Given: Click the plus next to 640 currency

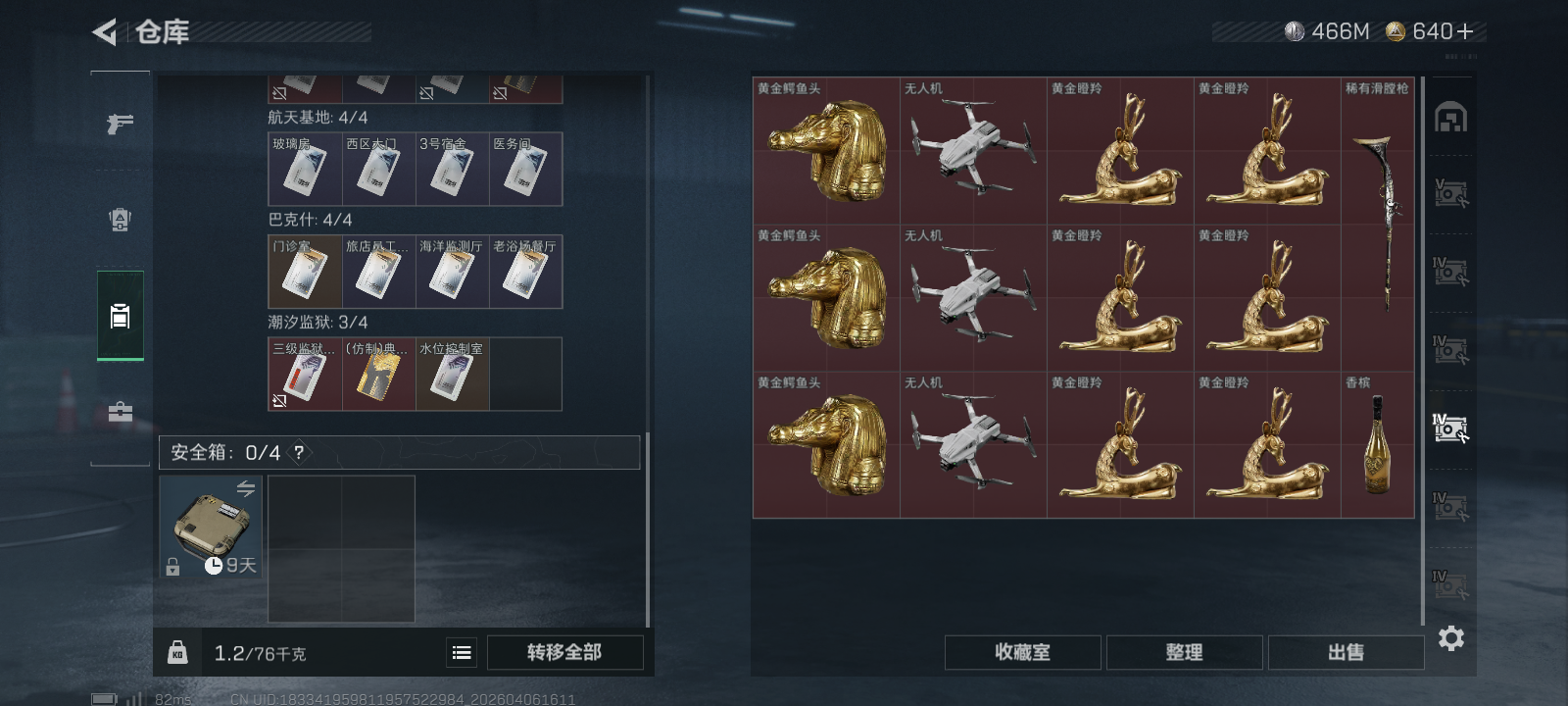Looking at the screenshot, I should point(1465,32).
